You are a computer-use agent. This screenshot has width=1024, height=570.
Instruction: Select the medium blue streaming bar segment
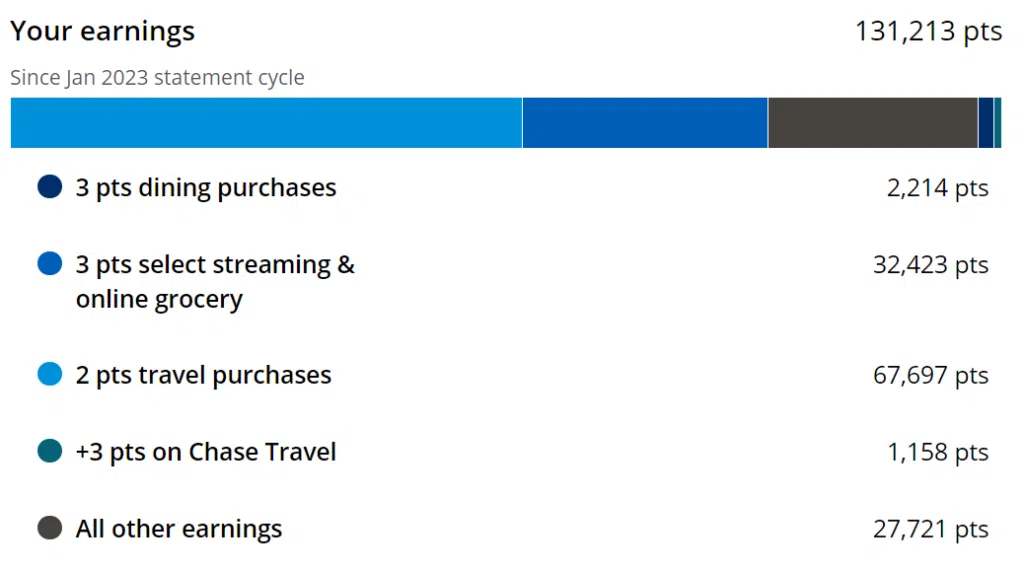point(645,123)
